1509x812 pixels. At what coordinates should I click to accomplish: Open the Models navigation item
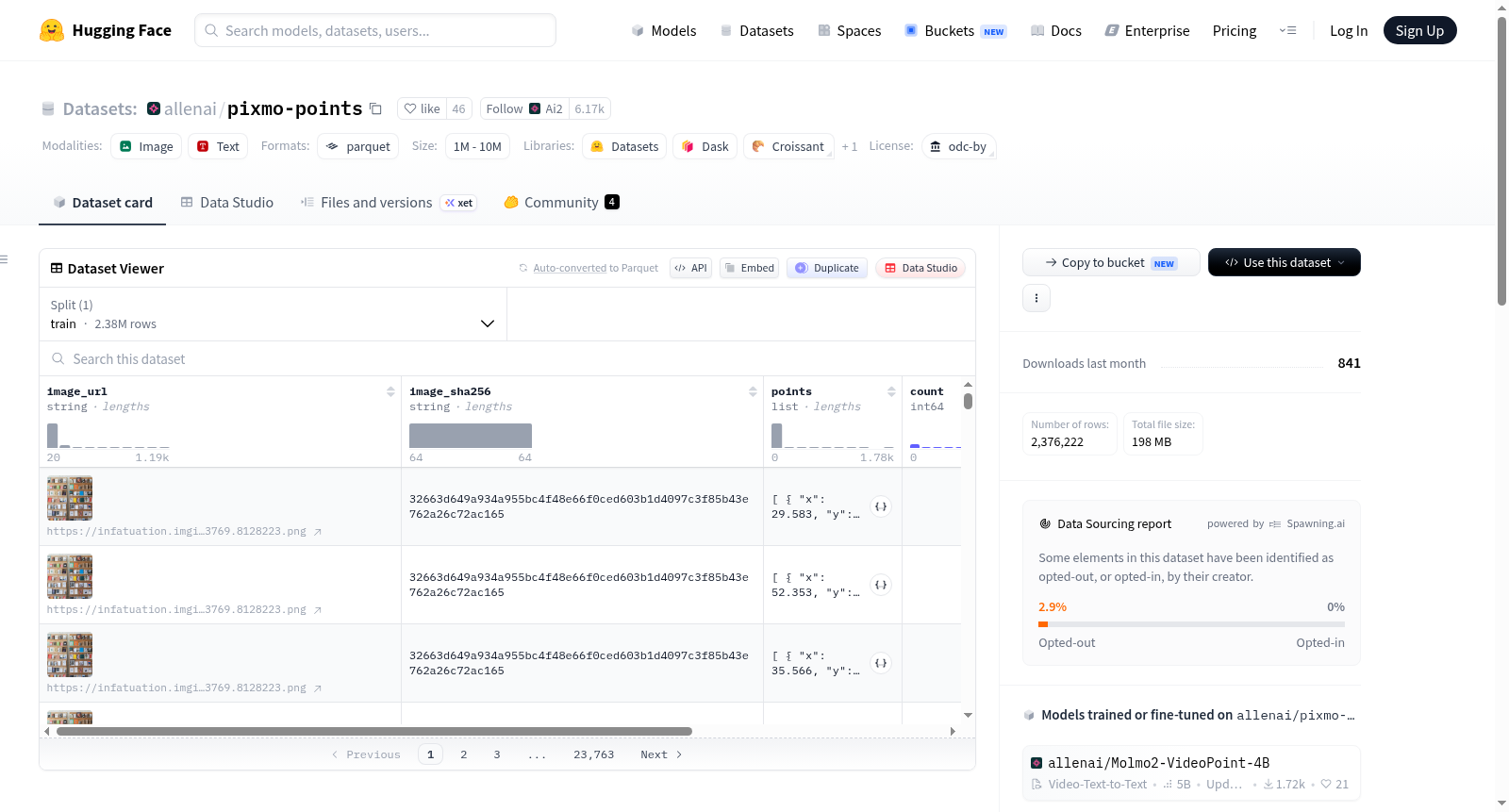664,30
